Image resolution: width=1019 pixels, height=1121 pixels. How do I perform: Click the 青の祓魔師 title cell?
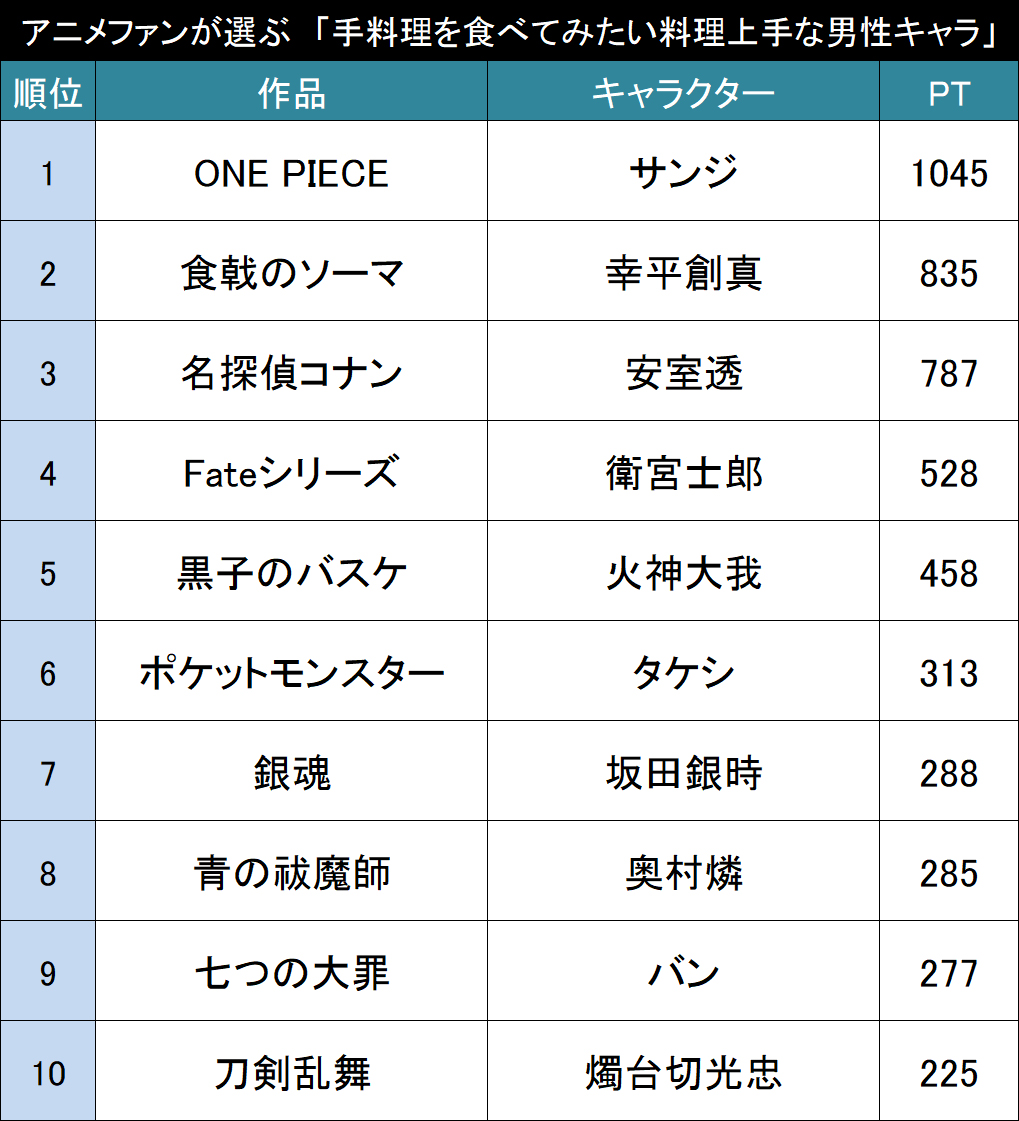click(292, 871)
